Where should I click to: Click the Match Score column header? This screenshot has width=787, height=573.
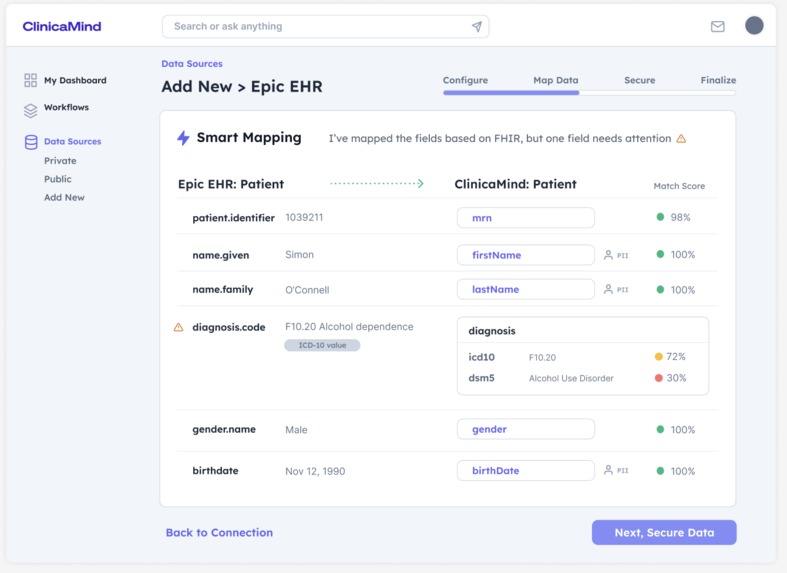point(679,186)
